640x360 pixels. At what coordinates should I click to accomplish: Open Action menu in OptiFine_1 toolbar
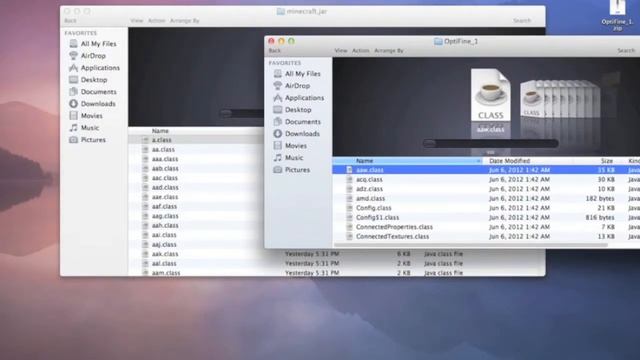click(360, 51)
